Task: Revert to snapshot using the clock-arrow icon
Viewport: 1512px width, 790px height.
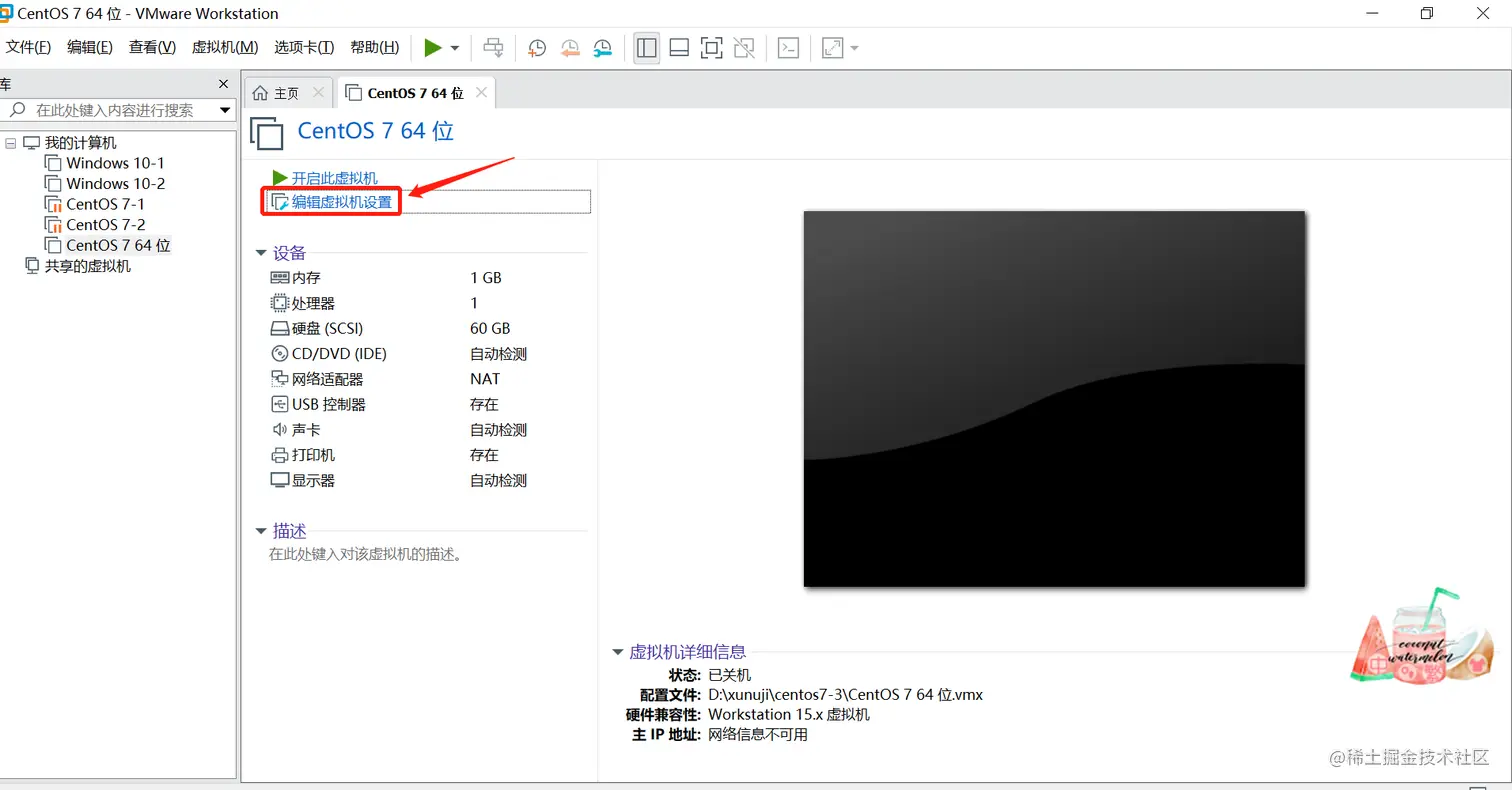Action: pyautogui.click(x=570, y=47)
